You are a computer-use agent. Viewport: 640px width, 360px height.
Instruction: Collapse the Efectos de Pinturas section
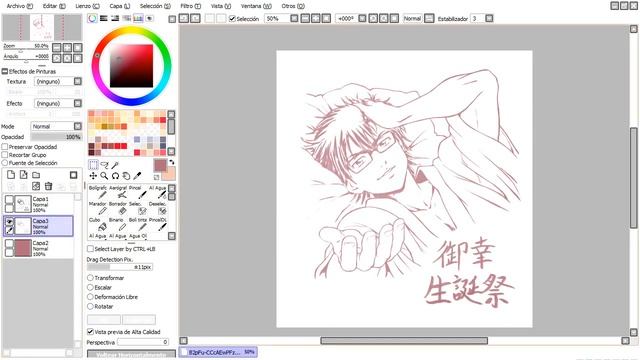5,71
